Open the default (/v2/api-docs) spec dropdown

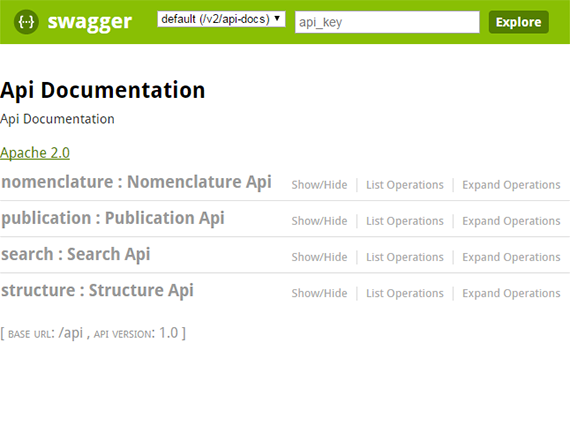click(221, 19)
